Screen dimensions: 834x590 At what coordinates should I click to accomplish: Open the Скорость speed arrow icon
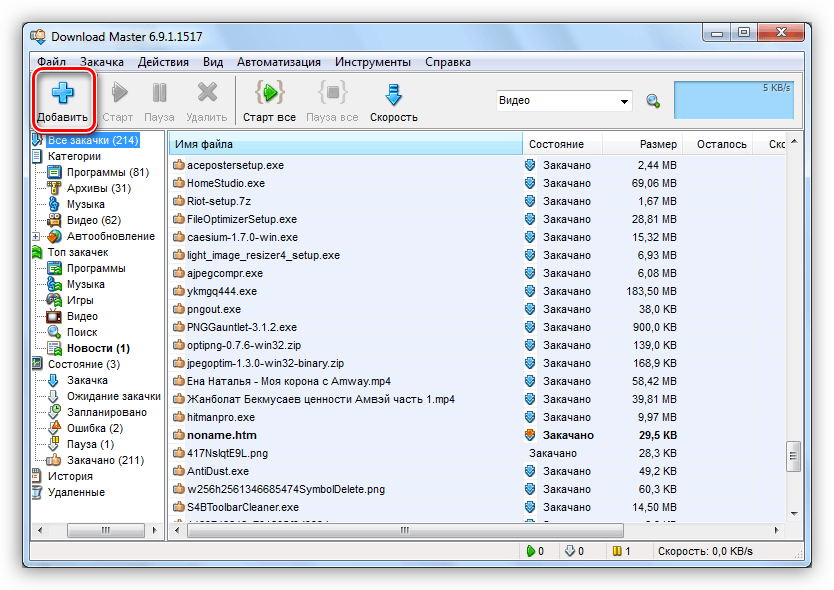click(x=393, y=95)
